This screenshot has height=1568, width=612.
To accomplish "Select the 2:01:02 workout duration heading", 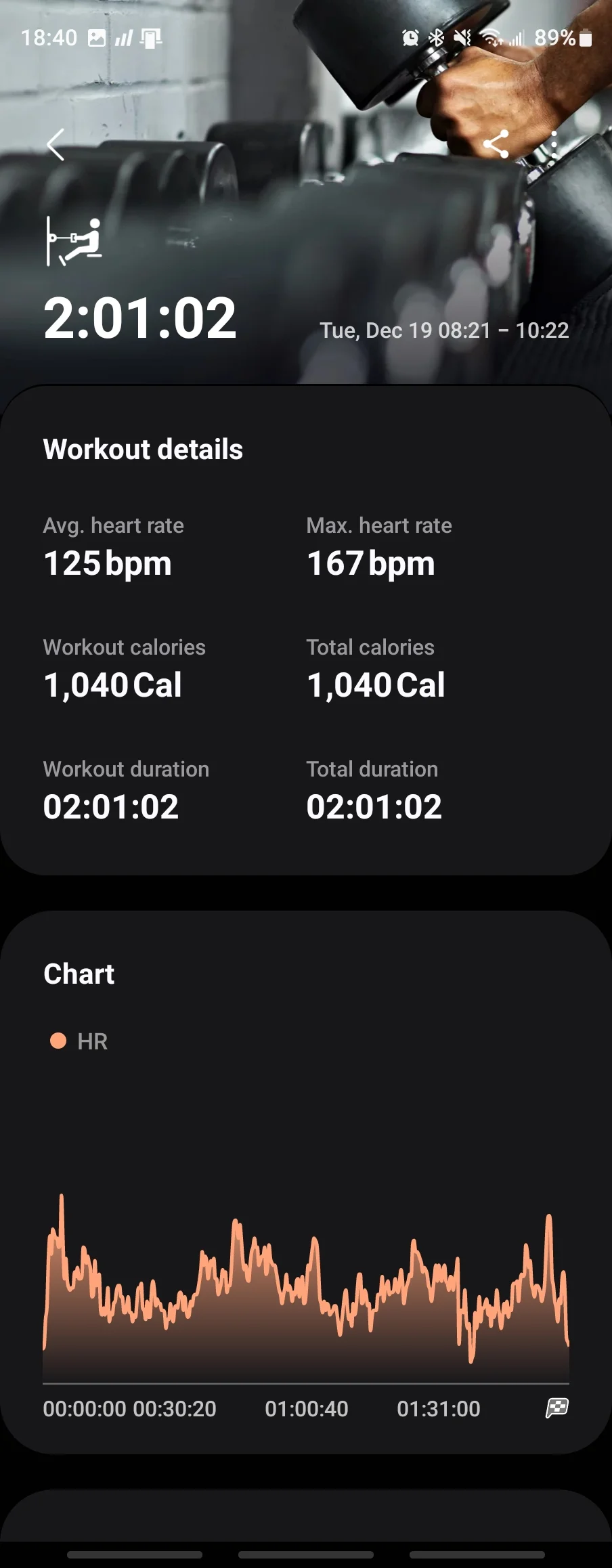I will 140,318.
